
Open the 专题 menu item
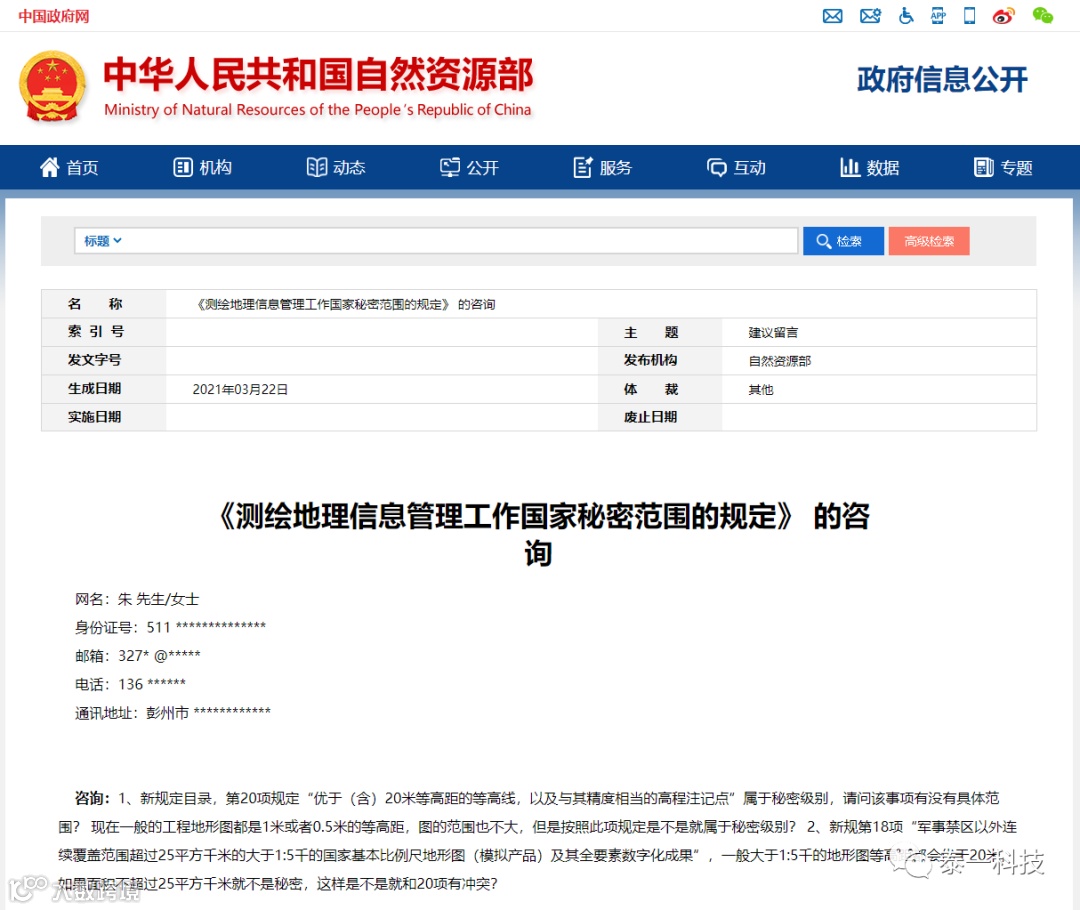pyautogui.click(x=1017, y=167)
